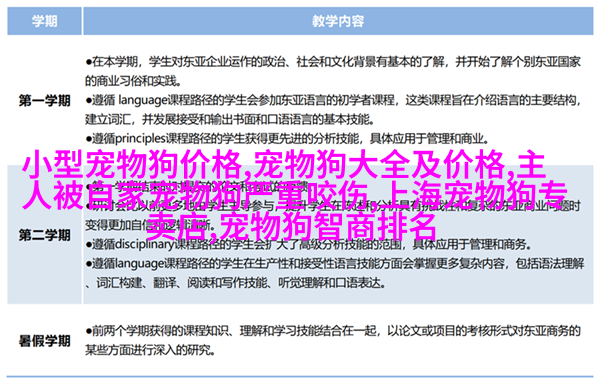Image resolution: width=600 pixels, height=384 pixels.
Task: Click the '学期' column header
Action: click(x=44, y=21)
